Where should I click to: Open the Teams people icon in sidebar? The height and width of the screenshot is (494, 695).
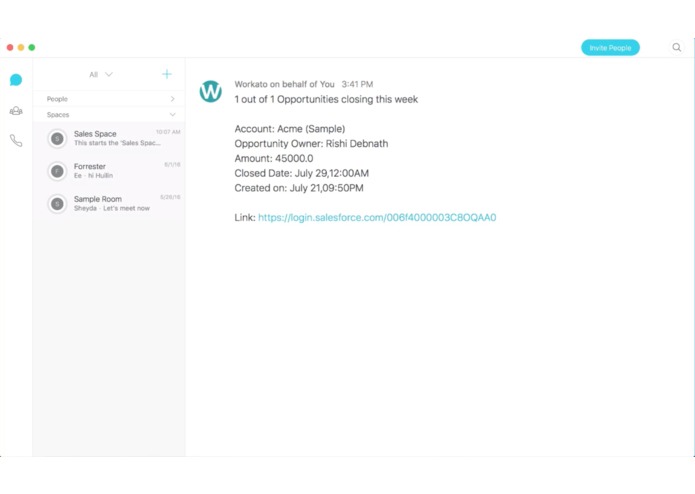[x=16, y=111]
